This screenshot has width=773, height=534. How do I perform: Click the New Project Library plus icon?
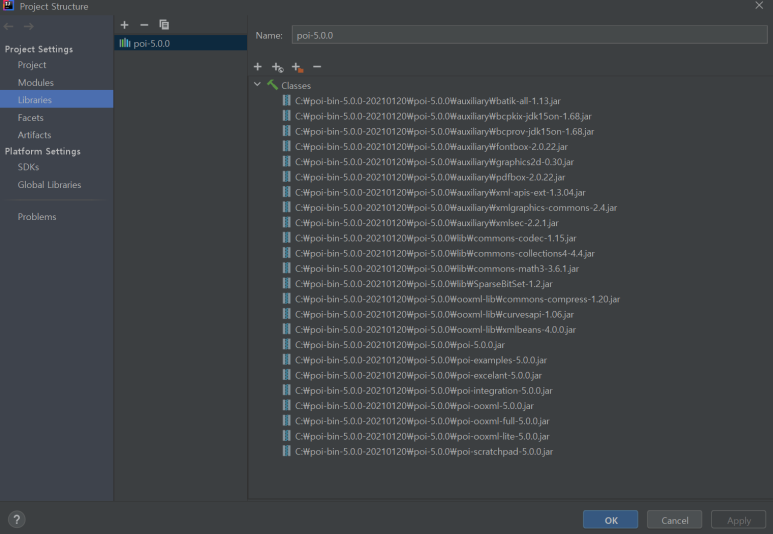click(x=124, y=24)
